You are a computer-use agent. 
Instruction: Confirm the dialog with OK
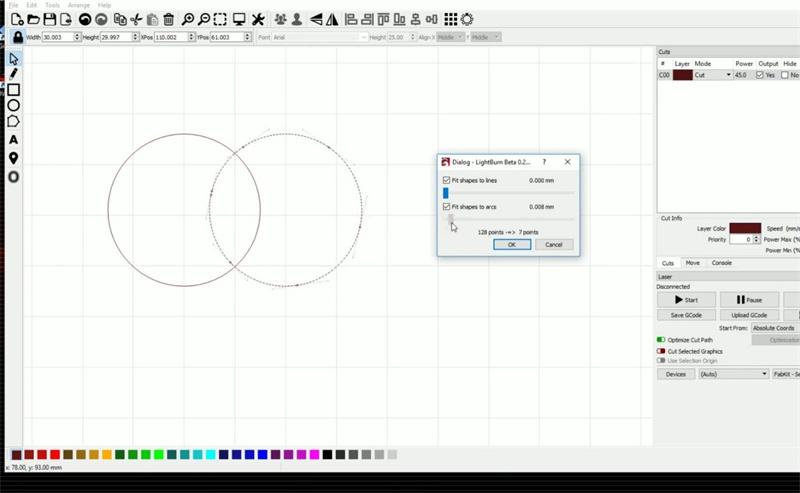pyautogui.click(x=512, y=244)
